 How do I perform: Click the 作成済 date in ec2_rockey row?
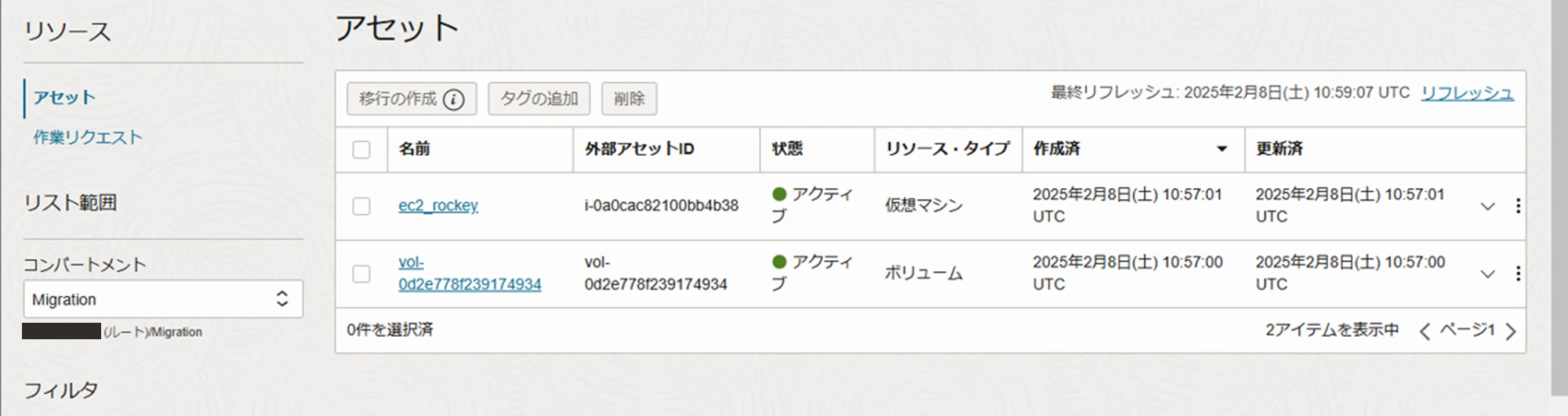pyautogui.click(x=1127, y=205)
